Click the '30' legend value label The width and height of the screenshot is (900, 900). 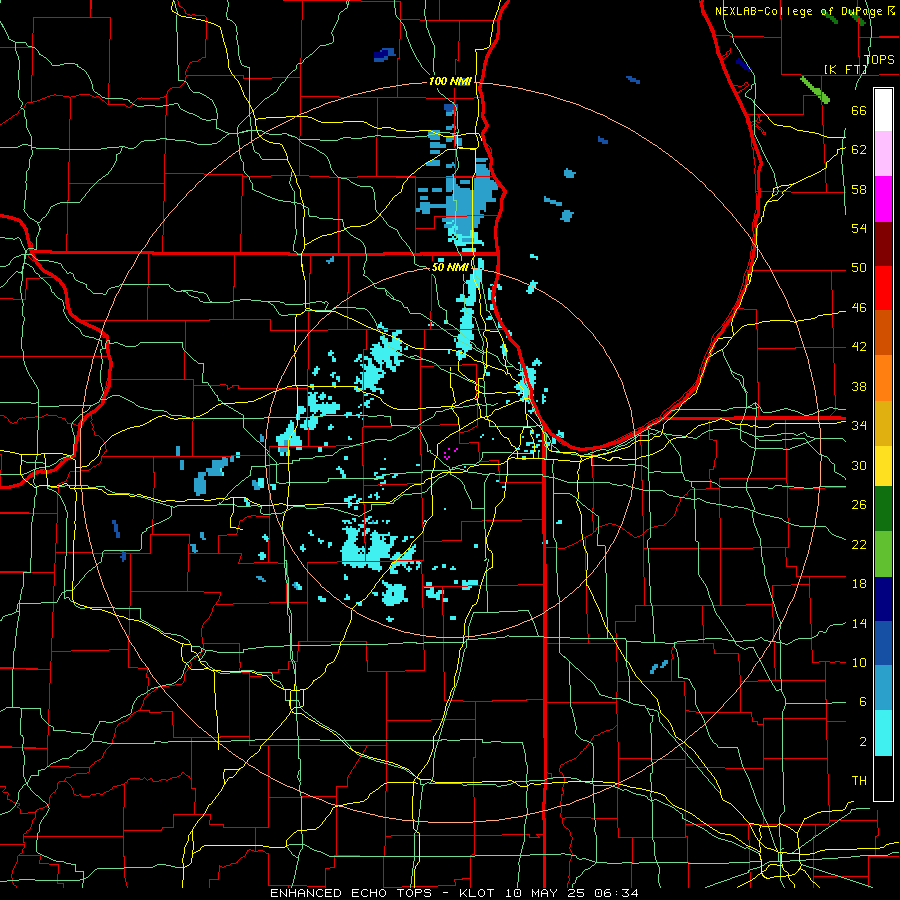click(x=859, y=465)
